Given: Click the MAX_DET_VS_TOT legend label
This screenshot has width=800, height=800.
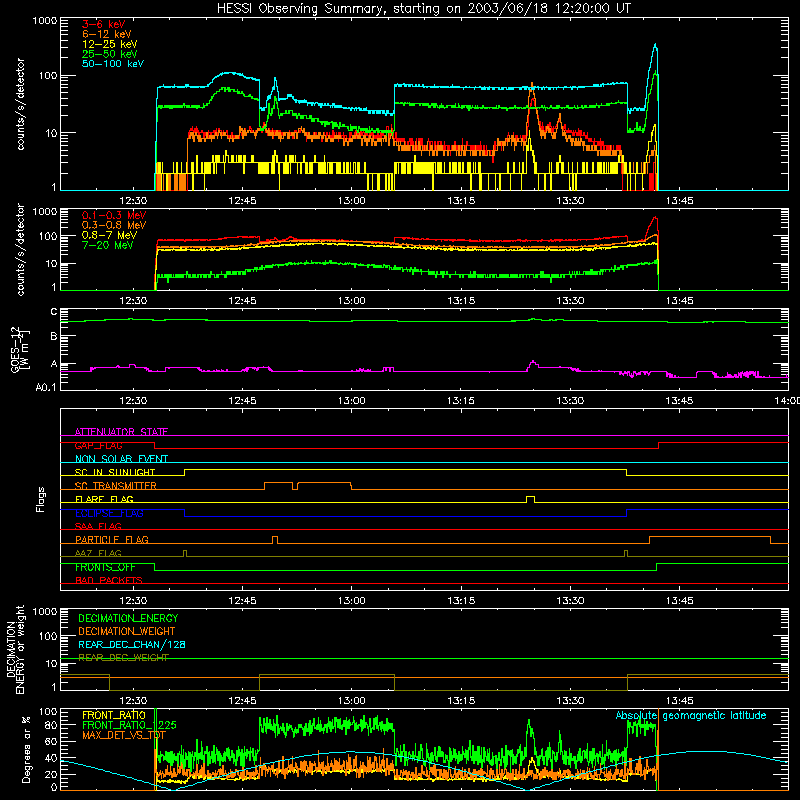Looking at the screenshot, I should 124,735.
